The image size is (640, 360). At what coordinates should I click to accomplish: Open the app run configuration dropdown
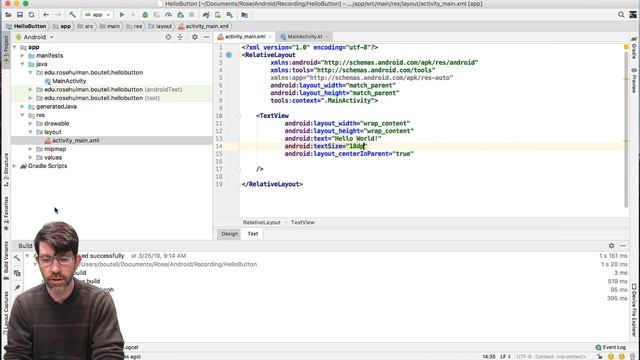point(98,15)
